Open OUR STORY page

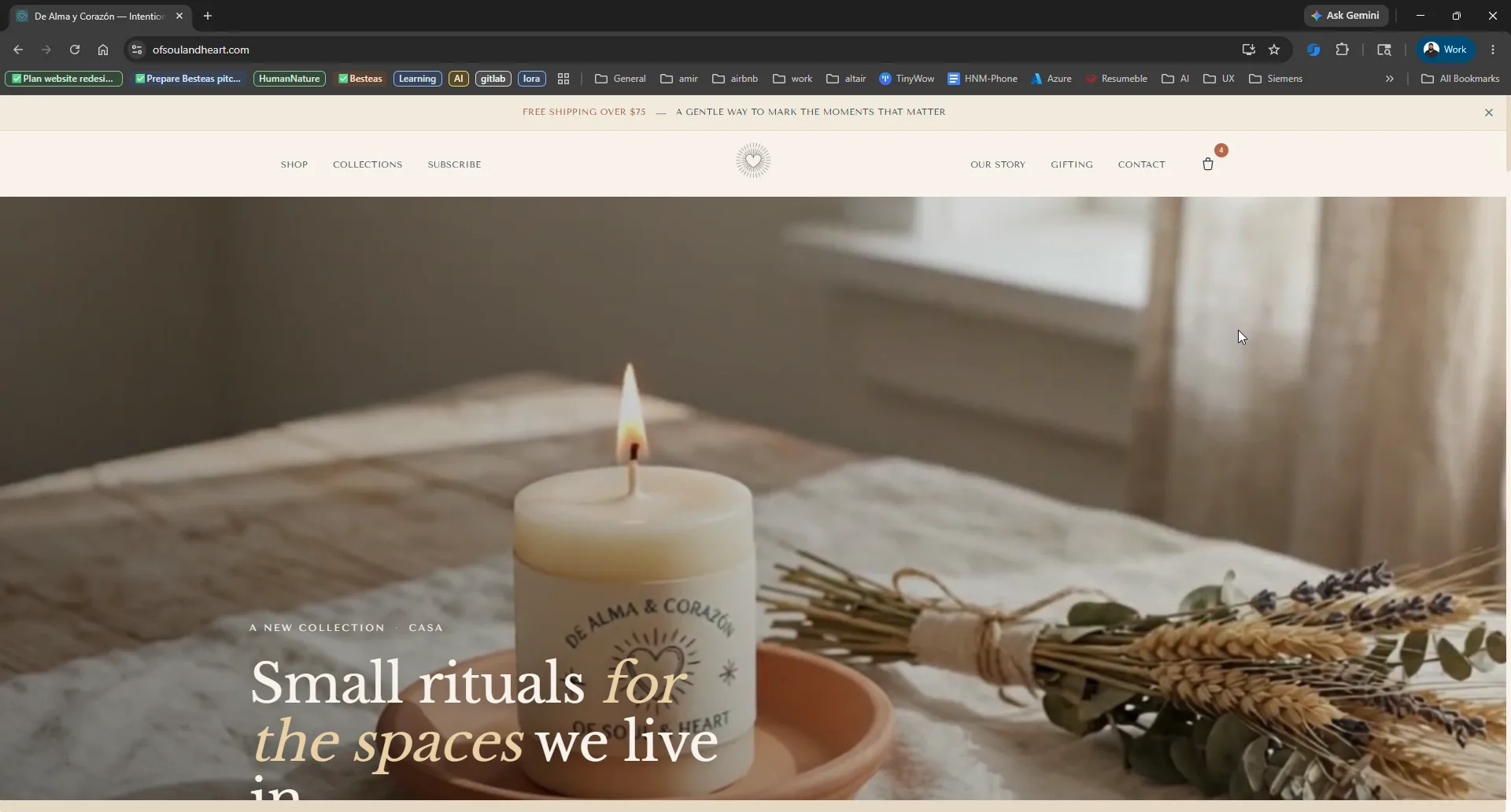coord(998,164)
